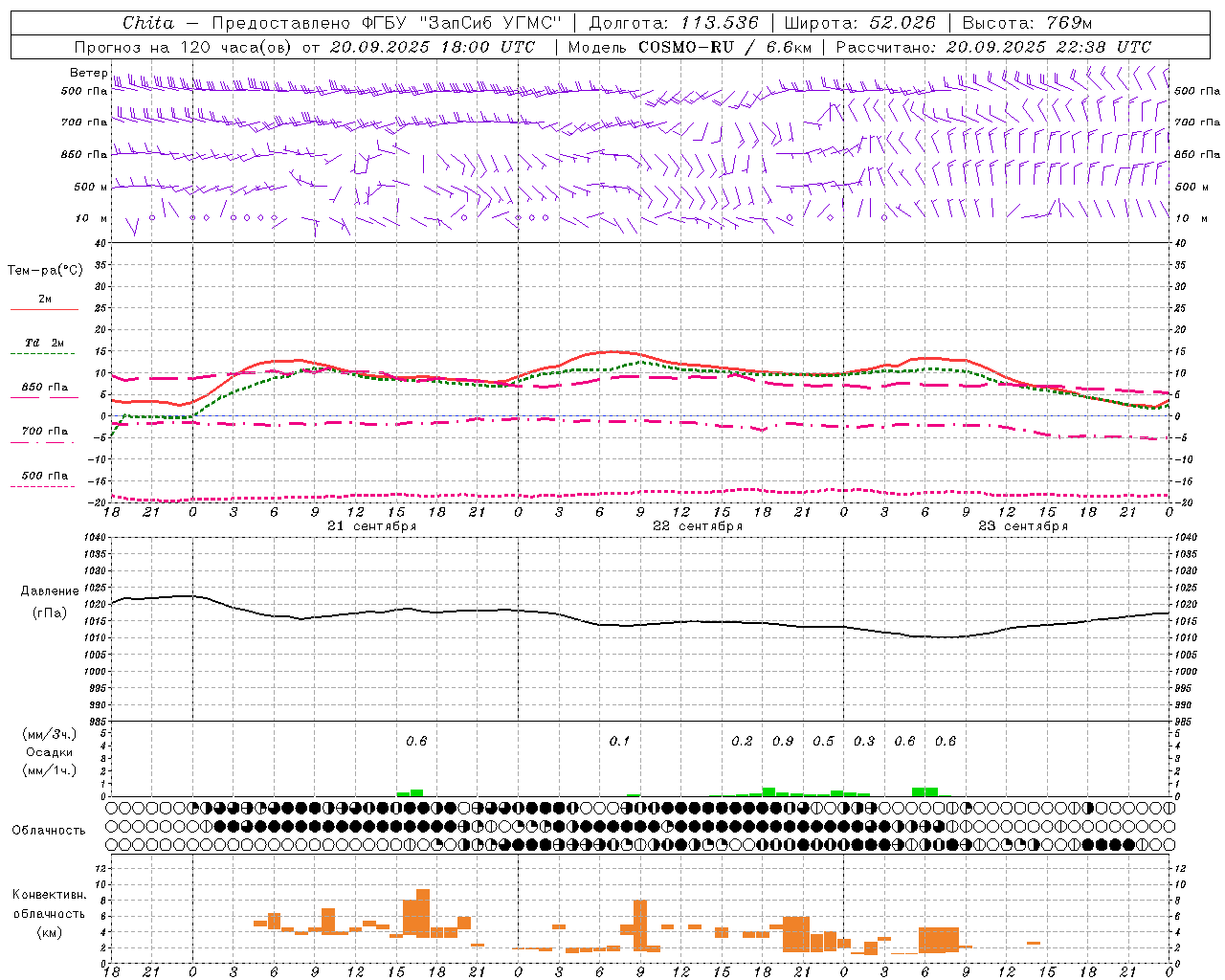Click the "0.5" precipitation value
1225x980 pixels.
(823, 741)
